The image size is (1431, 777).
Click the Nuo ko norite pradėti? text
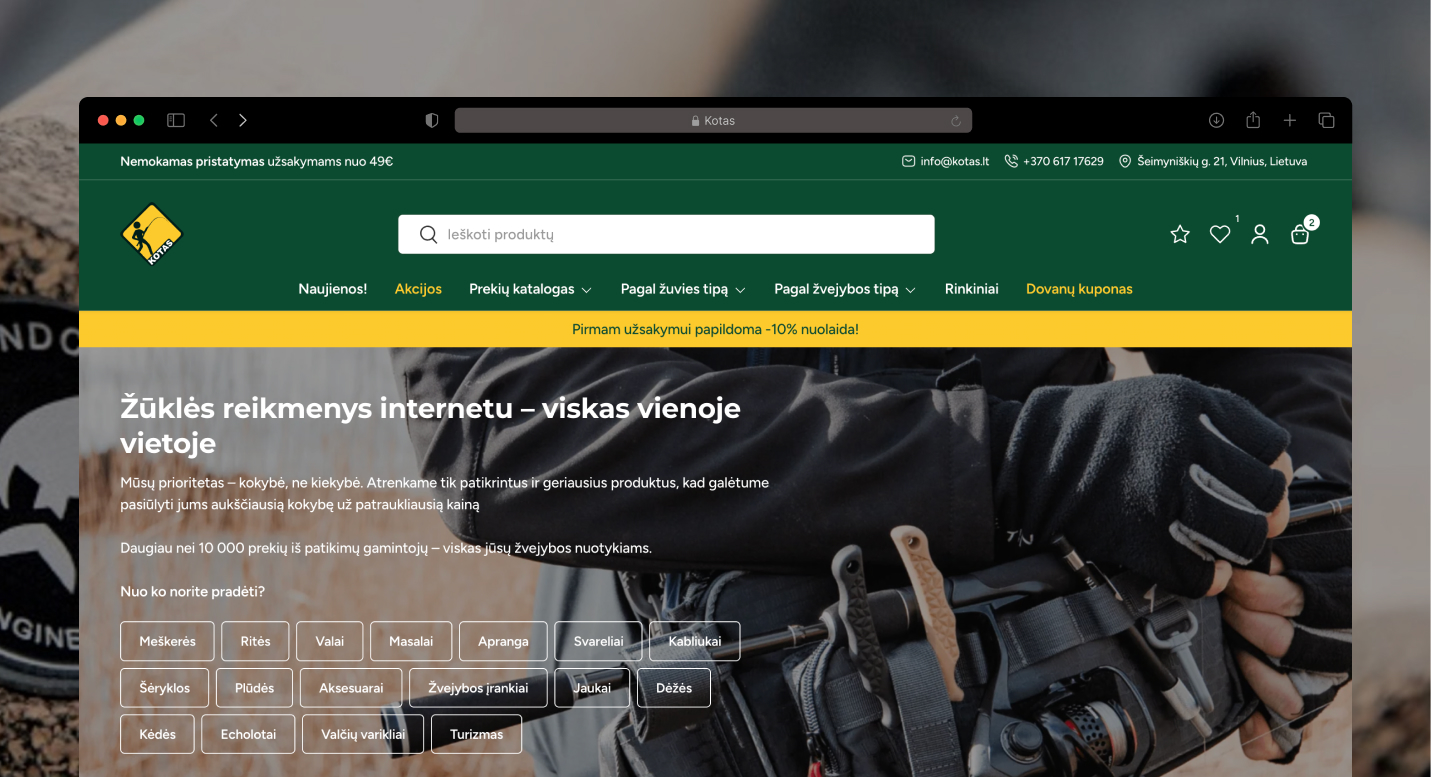pyautogui.click(x=192, y=591)
